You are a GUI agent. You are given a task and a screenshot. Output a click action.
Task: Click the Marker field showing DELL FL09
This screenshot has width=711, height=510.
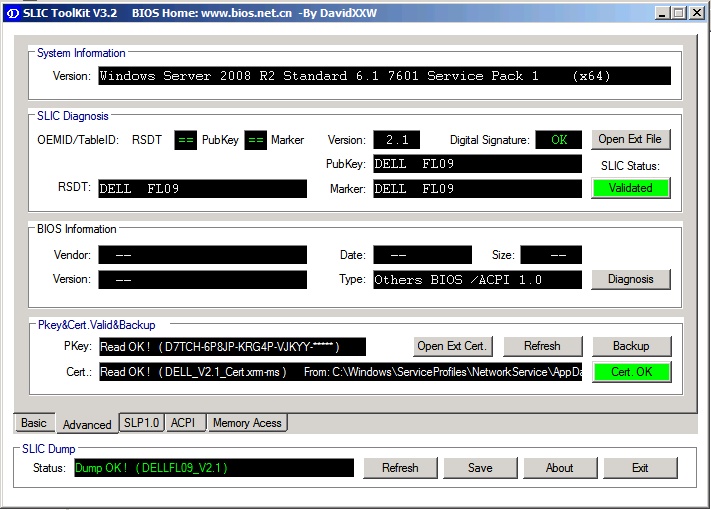click(x=477, y=189)
